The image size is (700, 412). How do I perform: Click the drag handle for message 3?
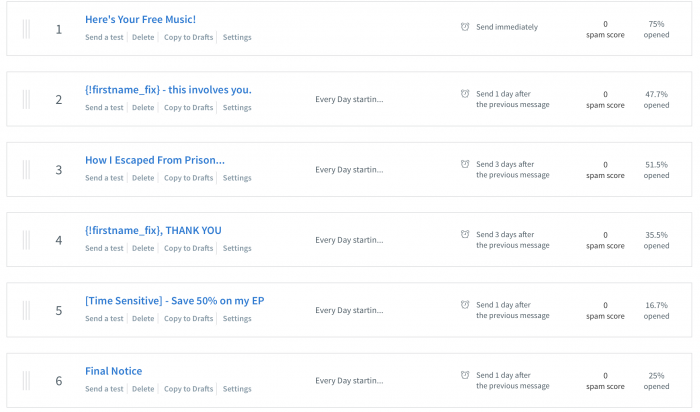pos(26,170)
